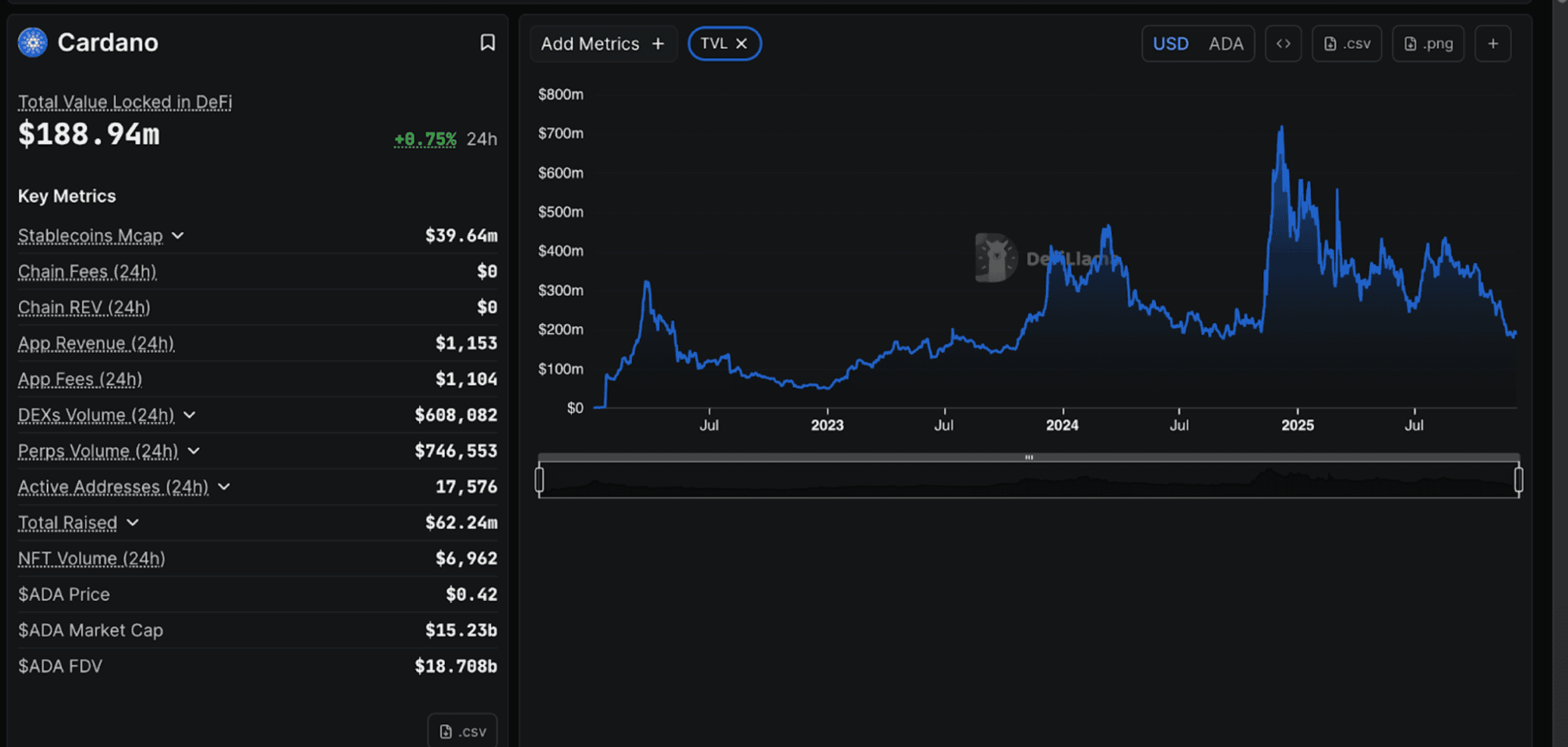Remove the TVL metric via its X icon

pyautogui.click(x=741, y=43)
